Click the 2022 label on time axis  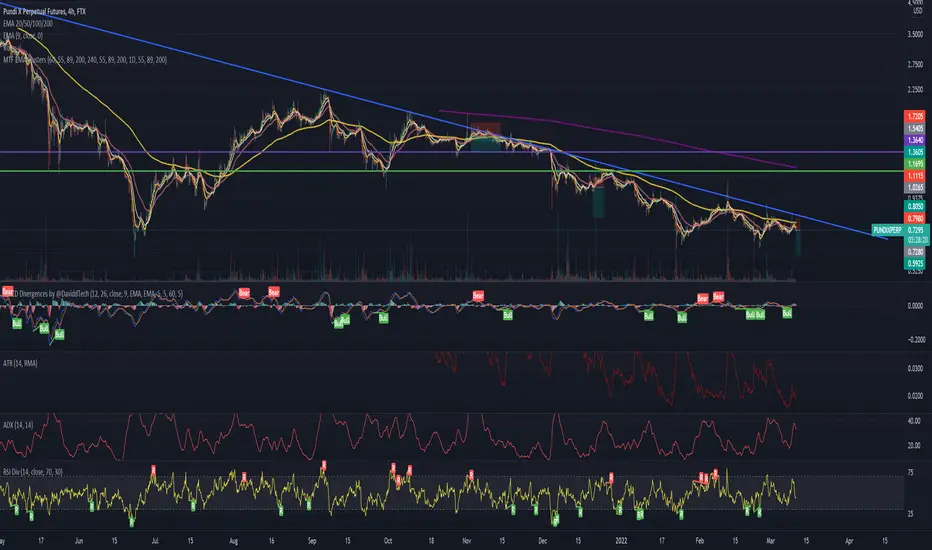pyautogui.click(x=621, y=540)
